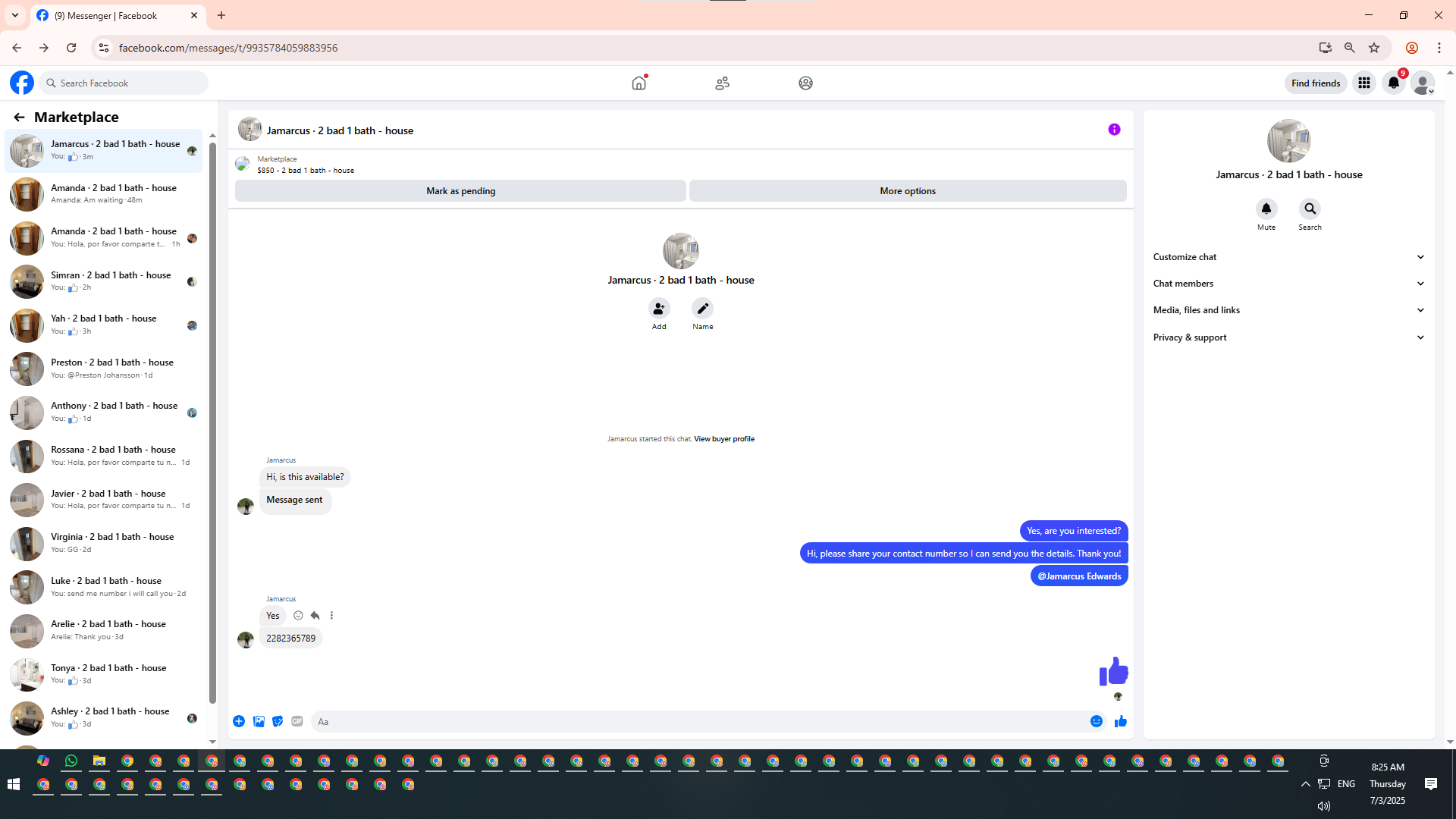Edit chat name pencil icon

702,309
